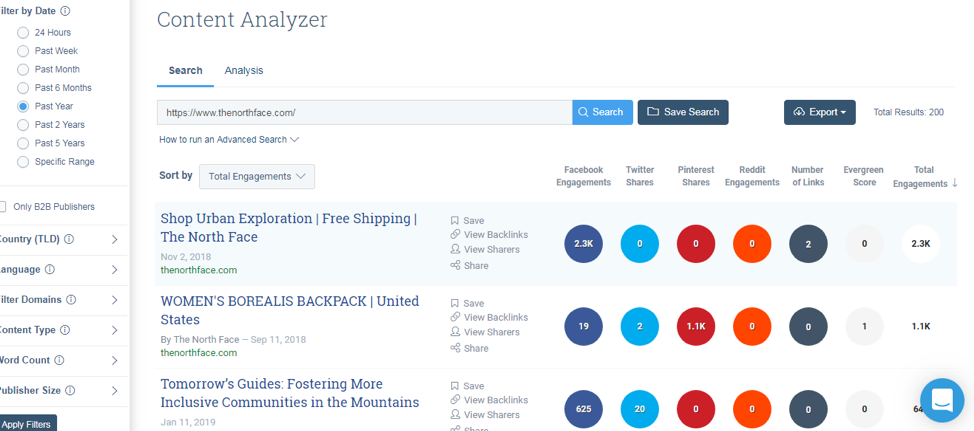Image resolution: width=974 pixels, height=431 pixels.
Task: Sort by Total Engagements column header
Action: 924,176
